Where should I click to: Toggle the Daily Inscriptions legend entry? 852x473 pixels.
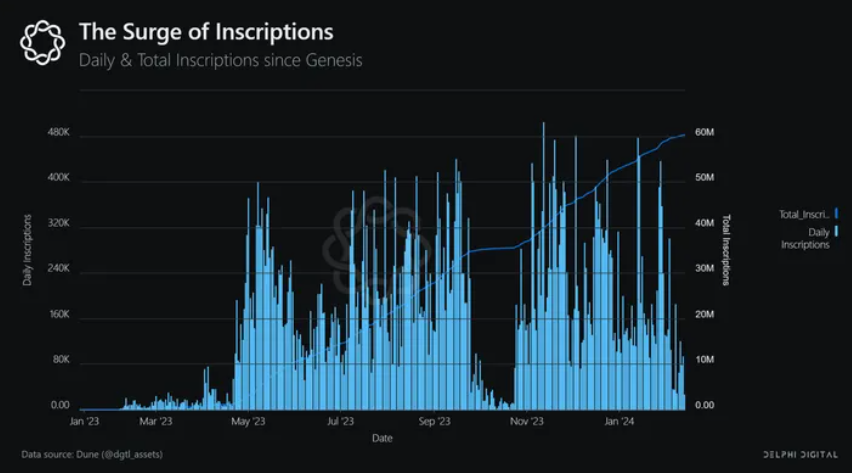809,238
